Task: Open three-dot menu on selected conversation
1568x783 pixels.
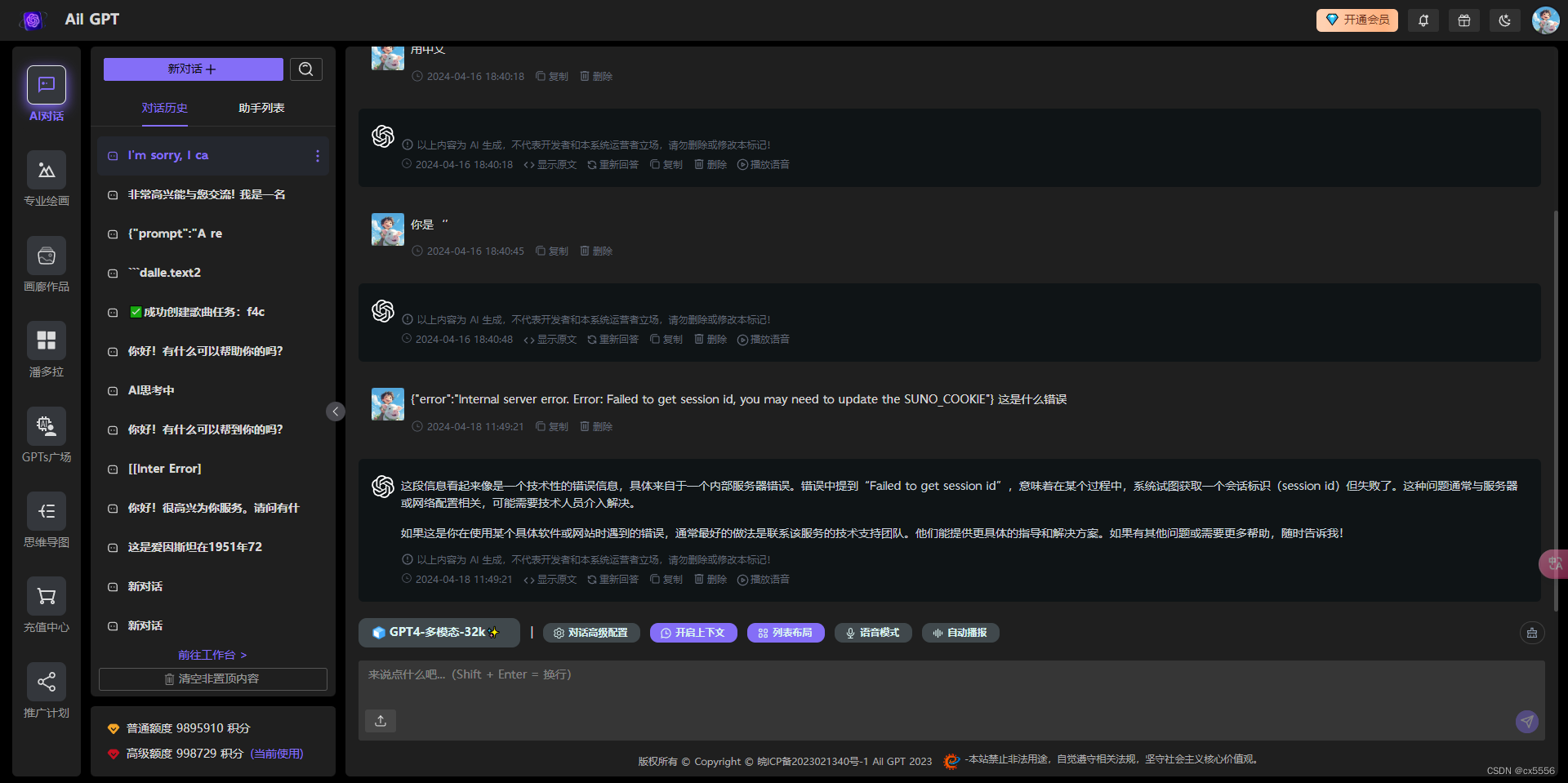Action: point(318,156)
